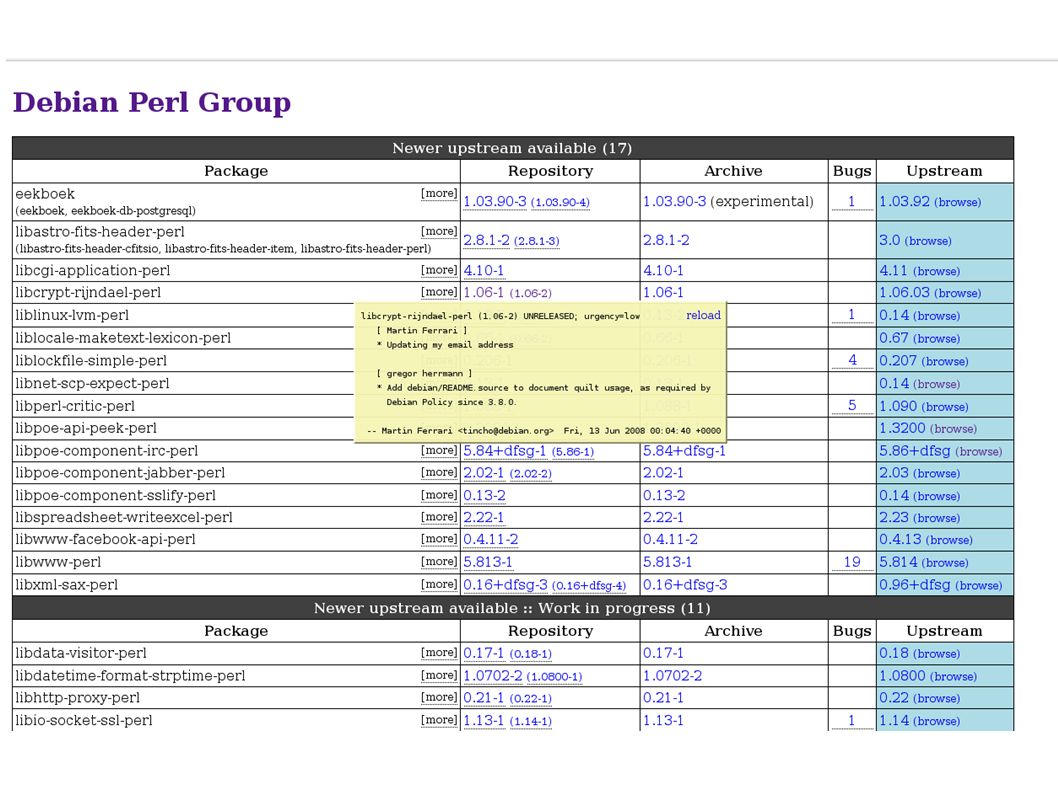Open libwww-perl repository version 5.813-1
Image resolution: width=1058 pixels, height=793 pixels.
[488, 562]
